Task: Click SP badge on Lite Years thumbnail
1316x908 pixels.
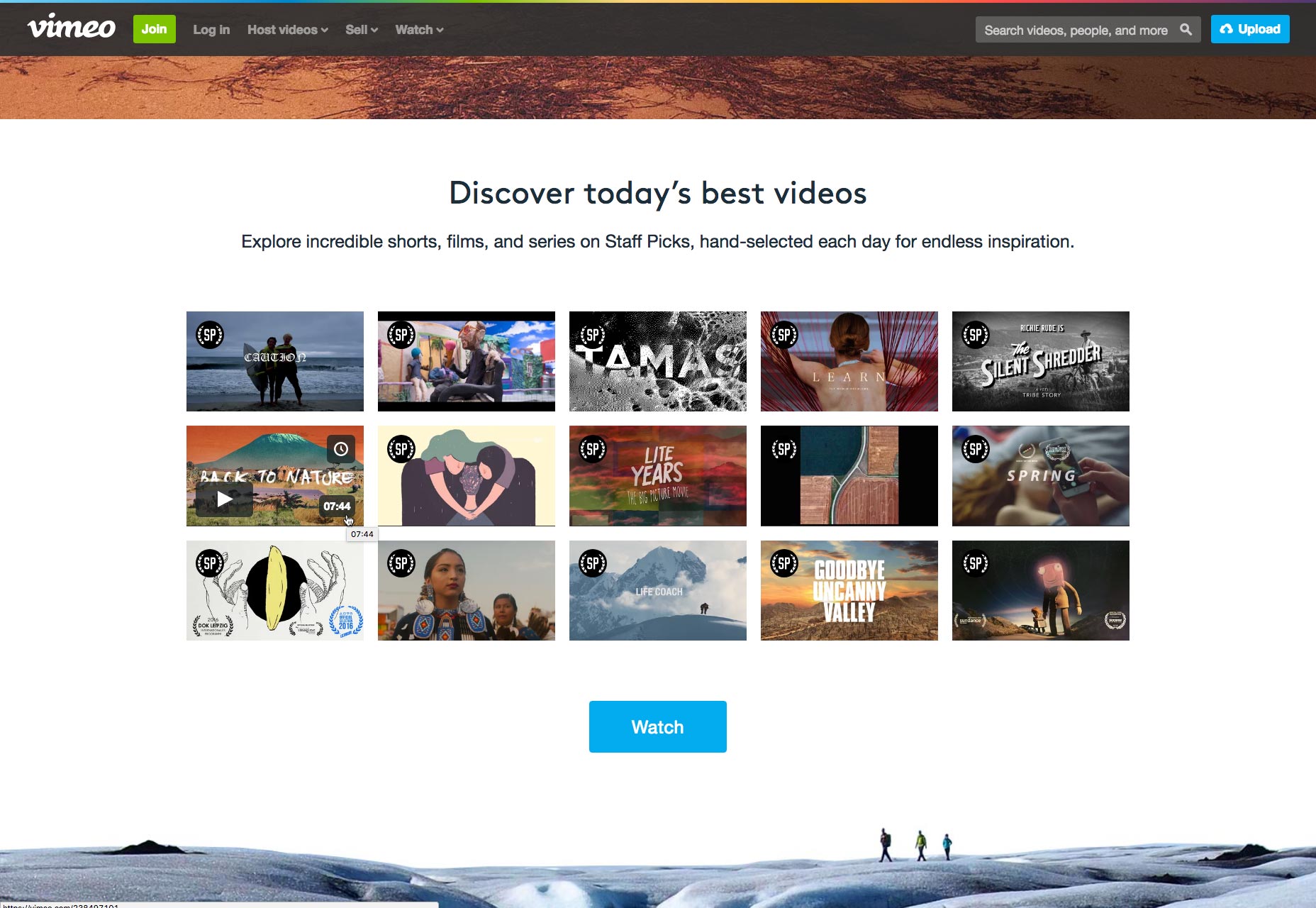Action: point(593,449)
